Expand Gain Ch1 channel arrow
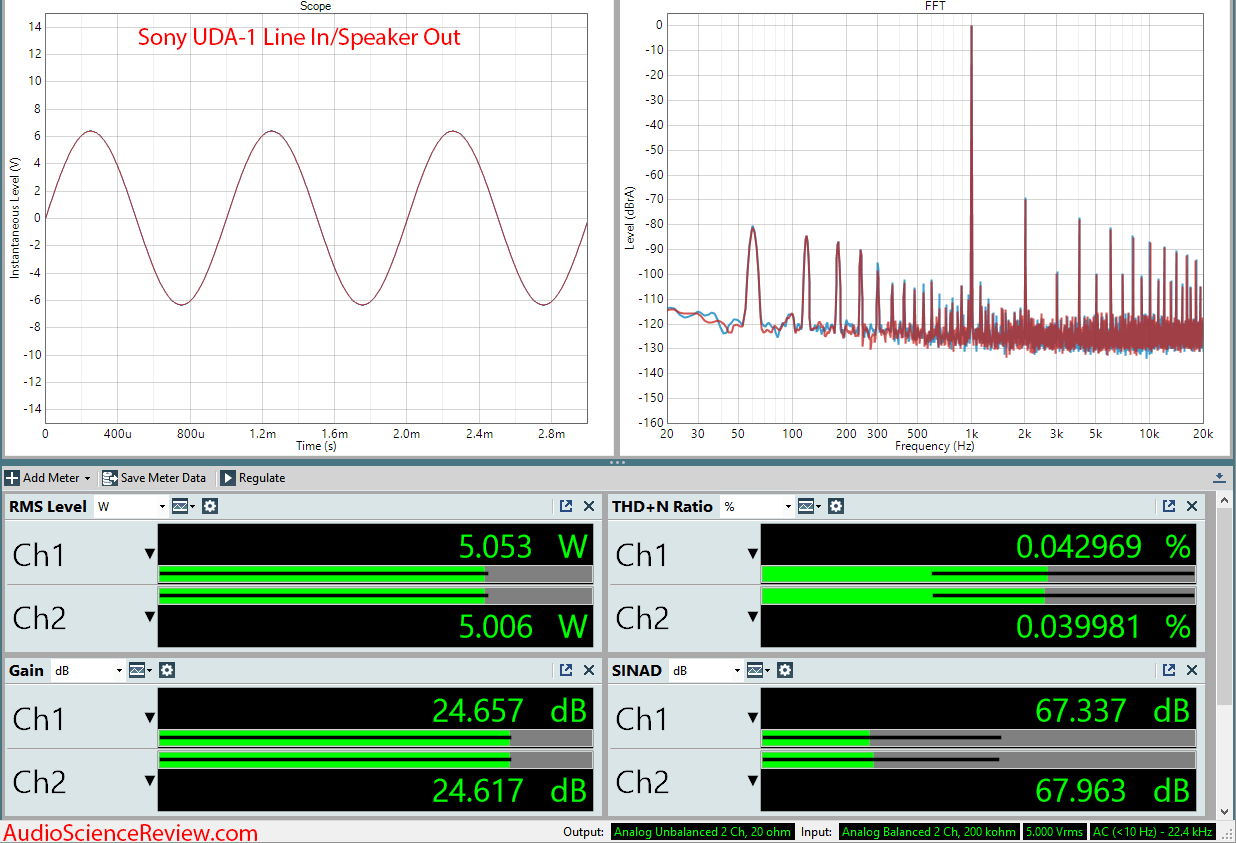This screenshot has width=1236, height=843. point(149,717)
